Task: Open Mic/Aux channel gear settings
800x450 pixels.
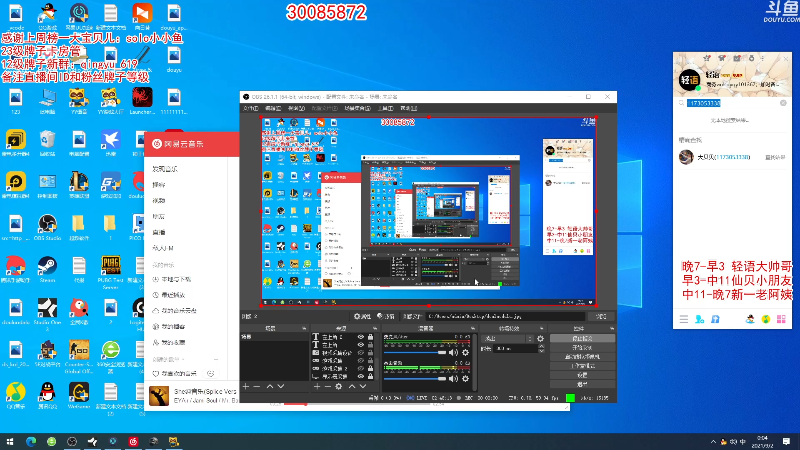Action: tap(465, 352)
